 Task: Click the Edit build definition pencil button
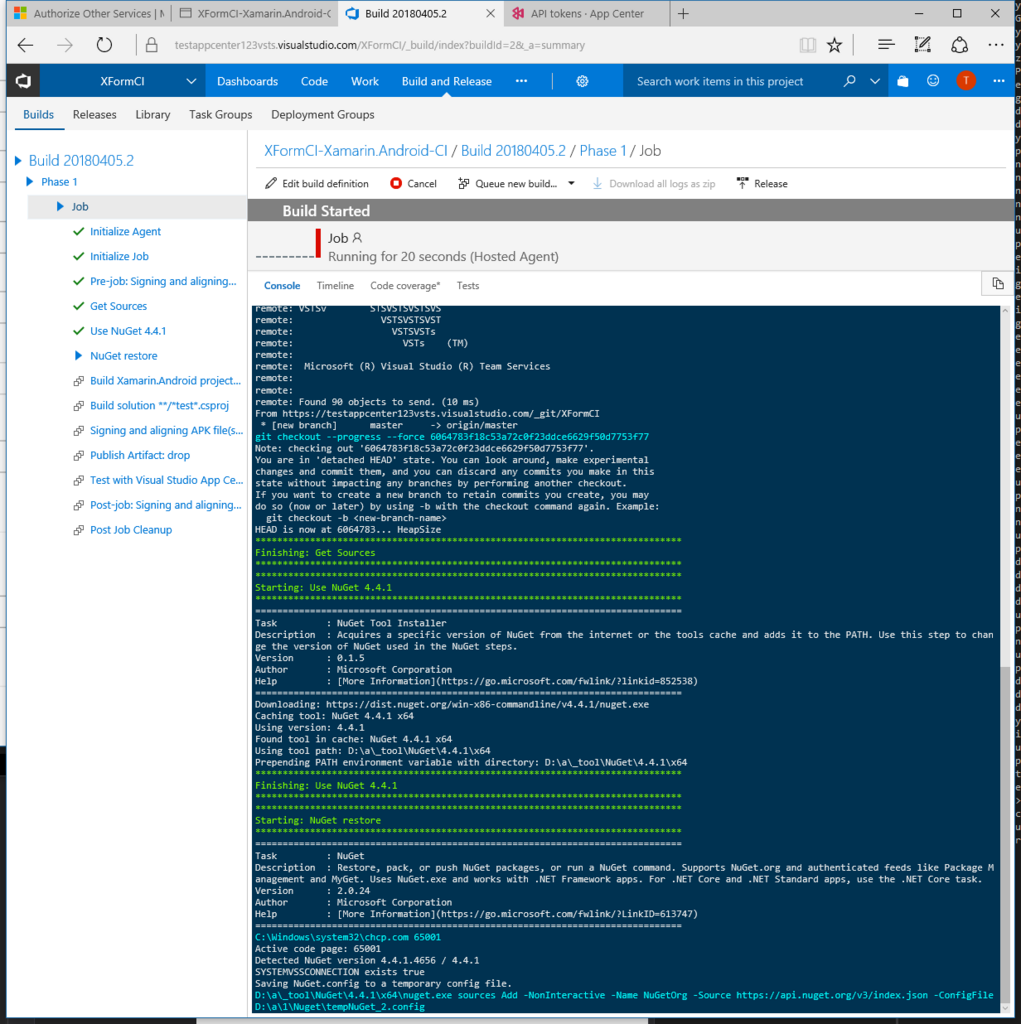tap(317, 184)
